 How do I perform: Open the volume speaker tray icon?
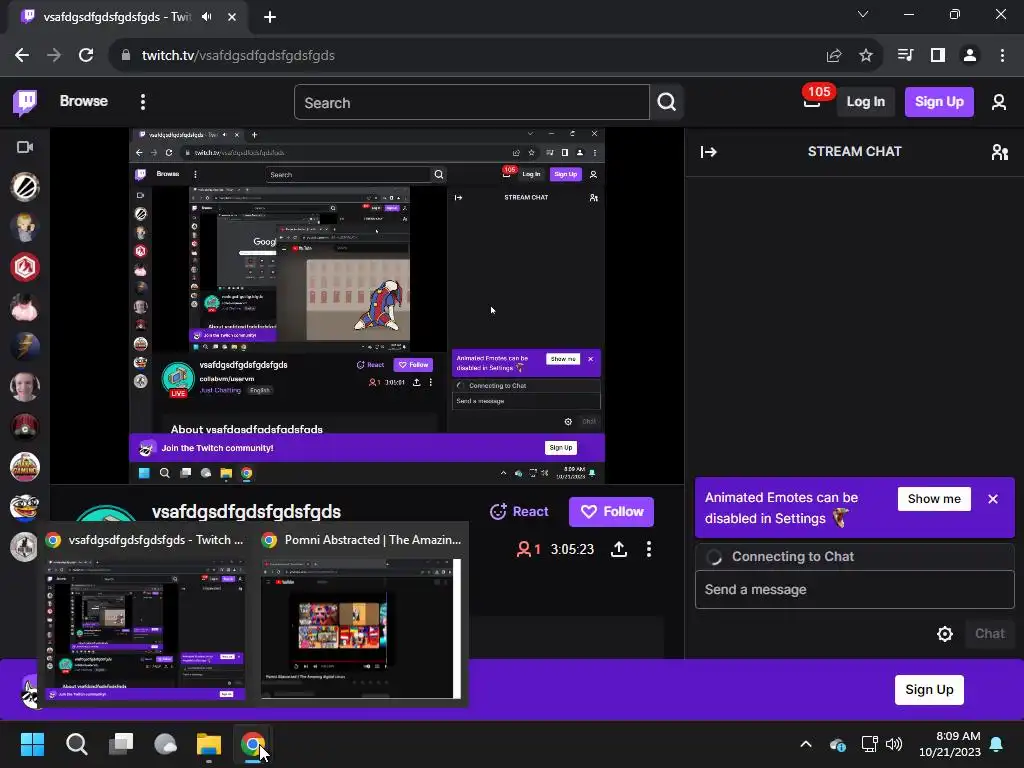(894, 744)
